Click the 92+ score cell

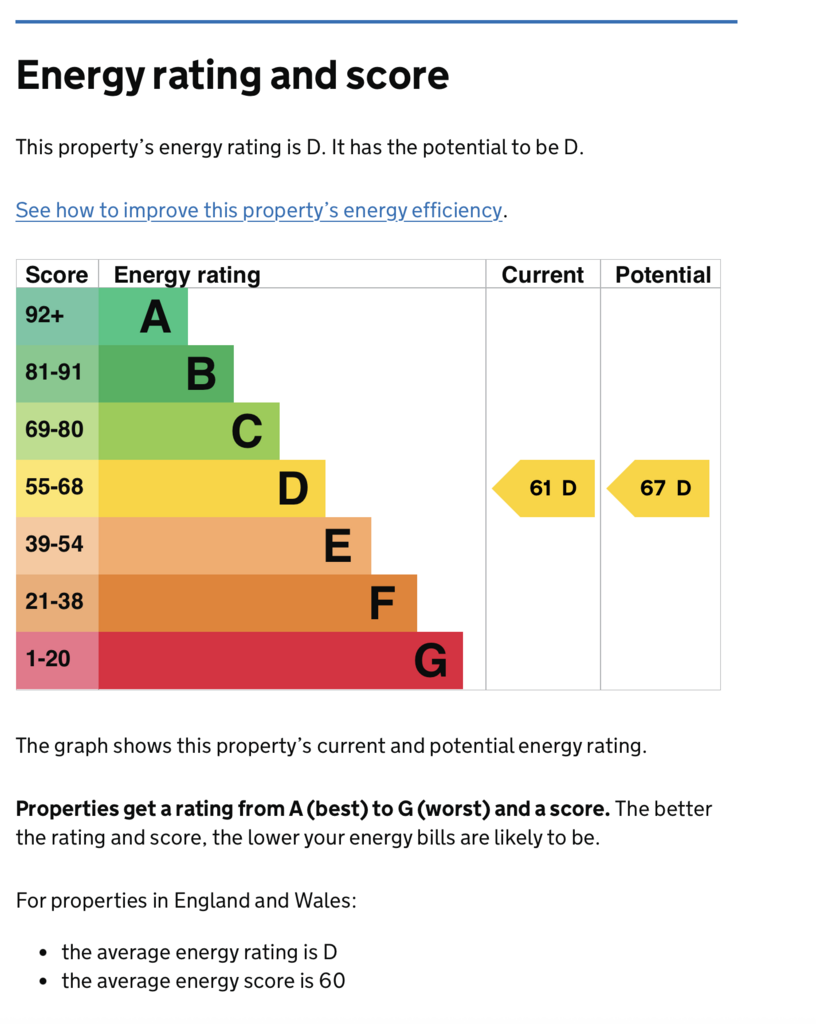(x=57, y=316)
